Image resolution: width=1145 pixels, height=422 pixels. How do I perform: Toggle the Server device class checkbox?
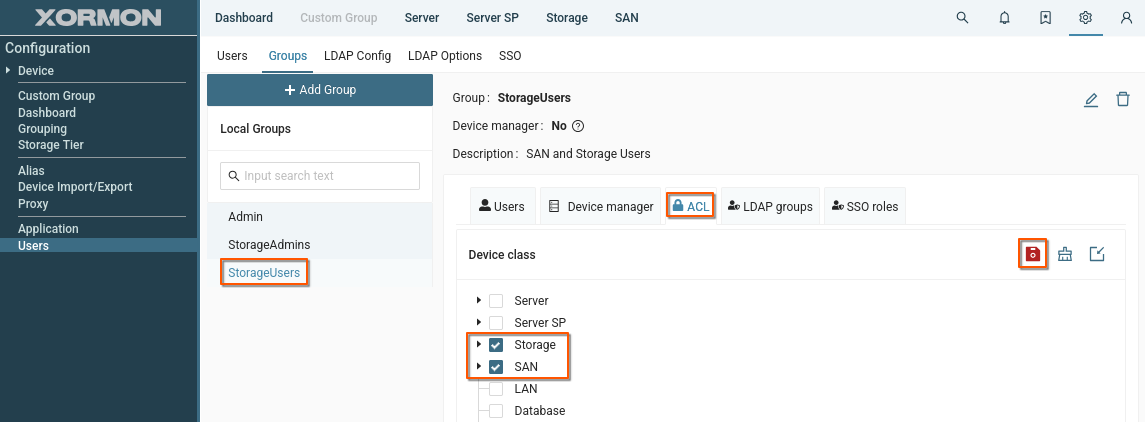point(496,301)
